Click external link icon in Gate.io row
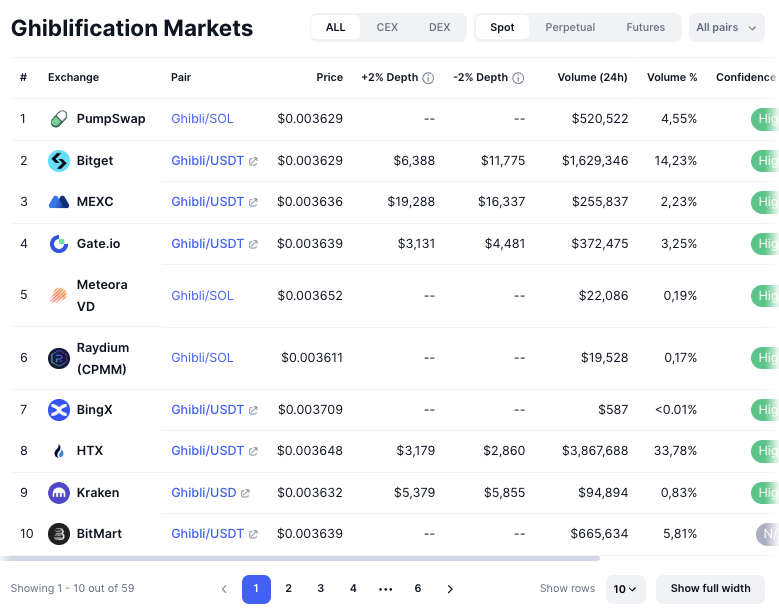The height and width of the screenshot is (612, 779). [253, 244]
